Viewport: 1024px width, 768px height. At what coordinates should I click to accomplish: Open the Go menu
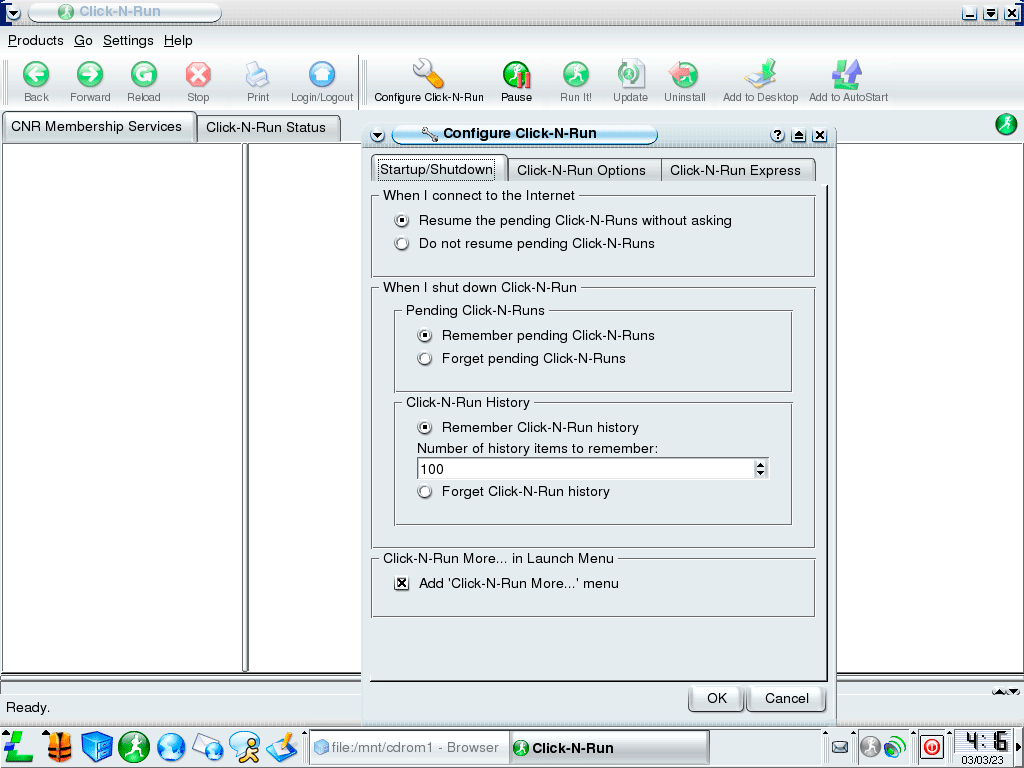tap(83, 40)
